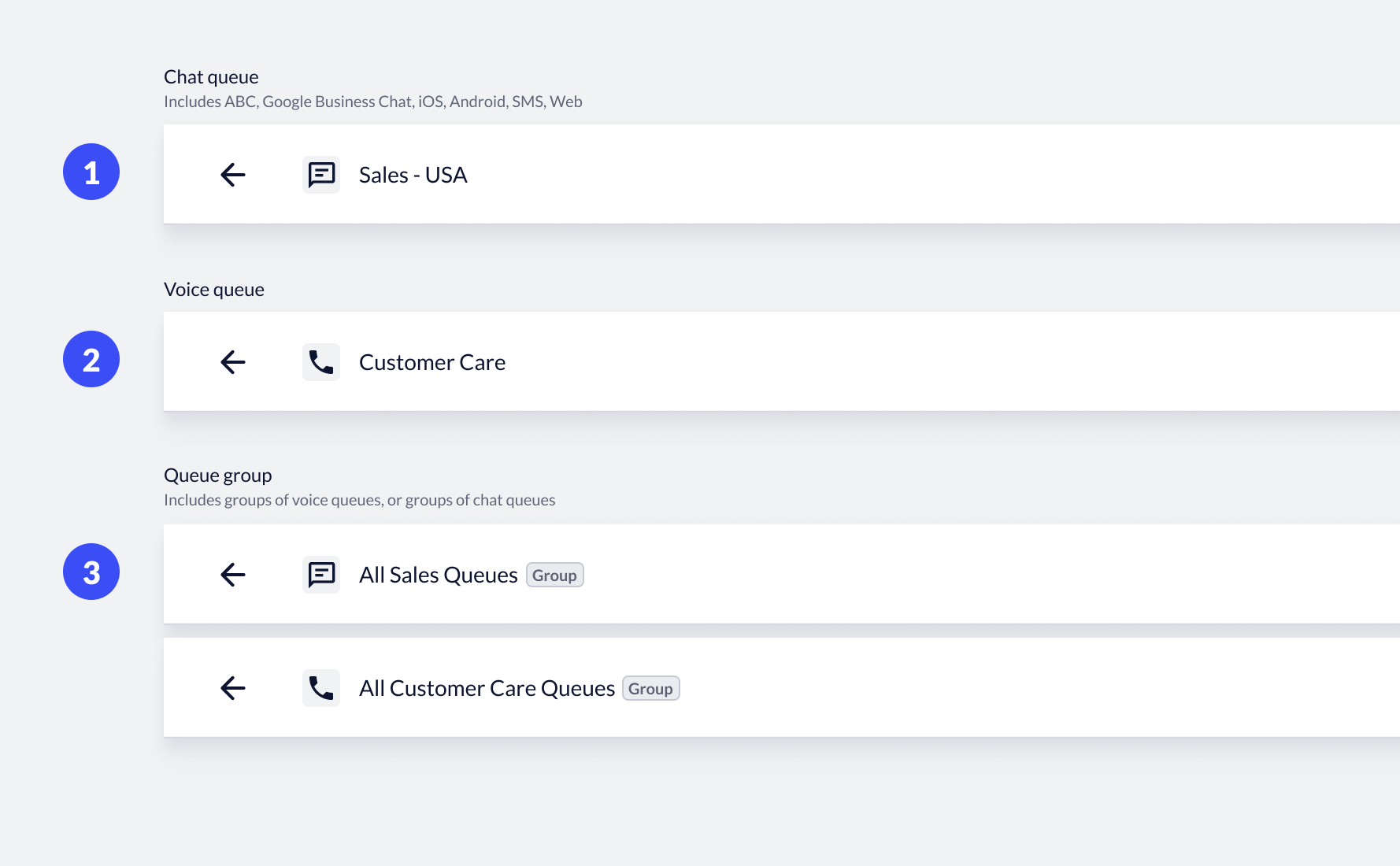Screen dimensions: 1400x866
Task: Click the Queue group heading
Action: point(217,476)
